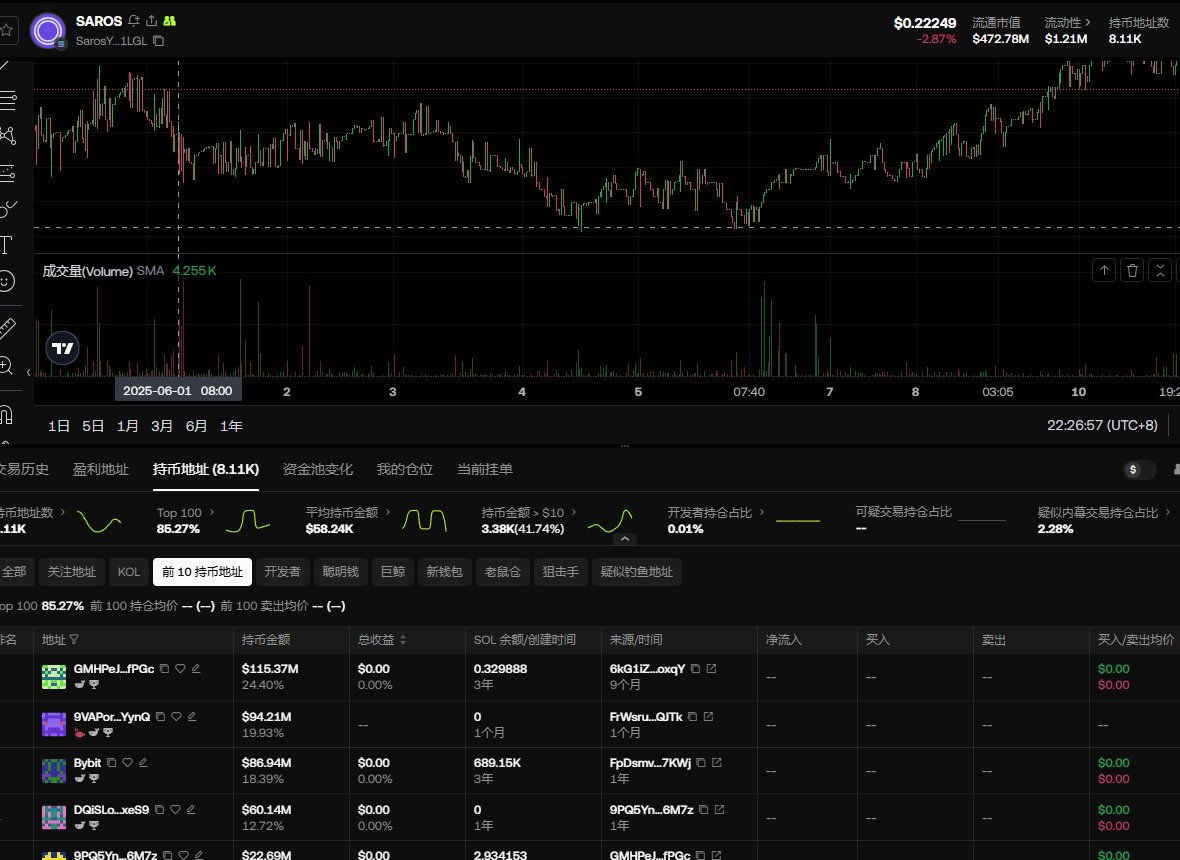1180x860 pixels.
Task: Switch to the 盈利地址 tab
Action: 101,470
